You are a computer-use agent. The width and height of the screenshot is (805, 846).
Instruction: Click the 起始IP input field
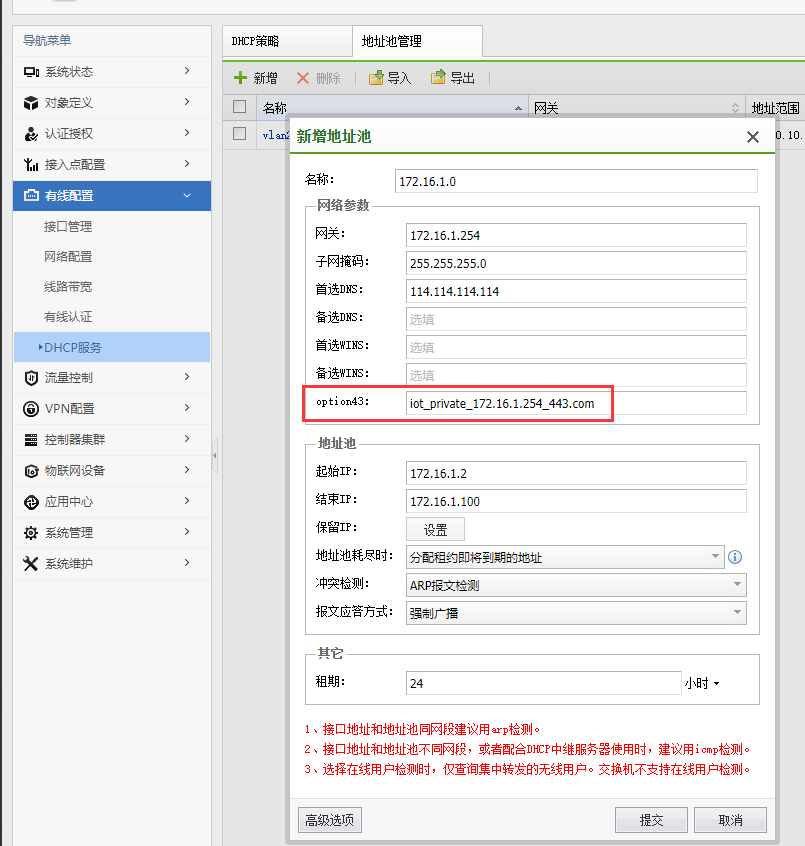pos(576,473)
